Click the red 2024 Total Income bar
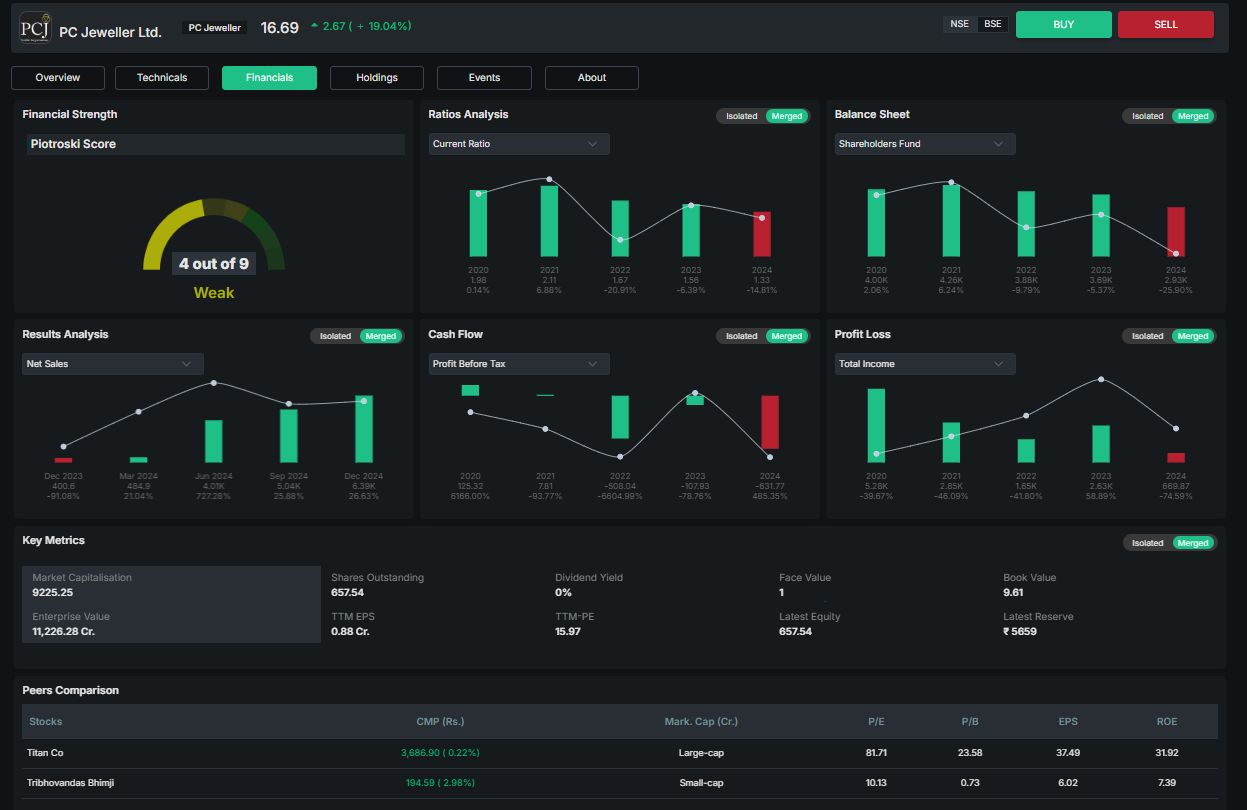Image resolution: width=1247 pixels, height=810 pixels. [x=1176, y=458]
